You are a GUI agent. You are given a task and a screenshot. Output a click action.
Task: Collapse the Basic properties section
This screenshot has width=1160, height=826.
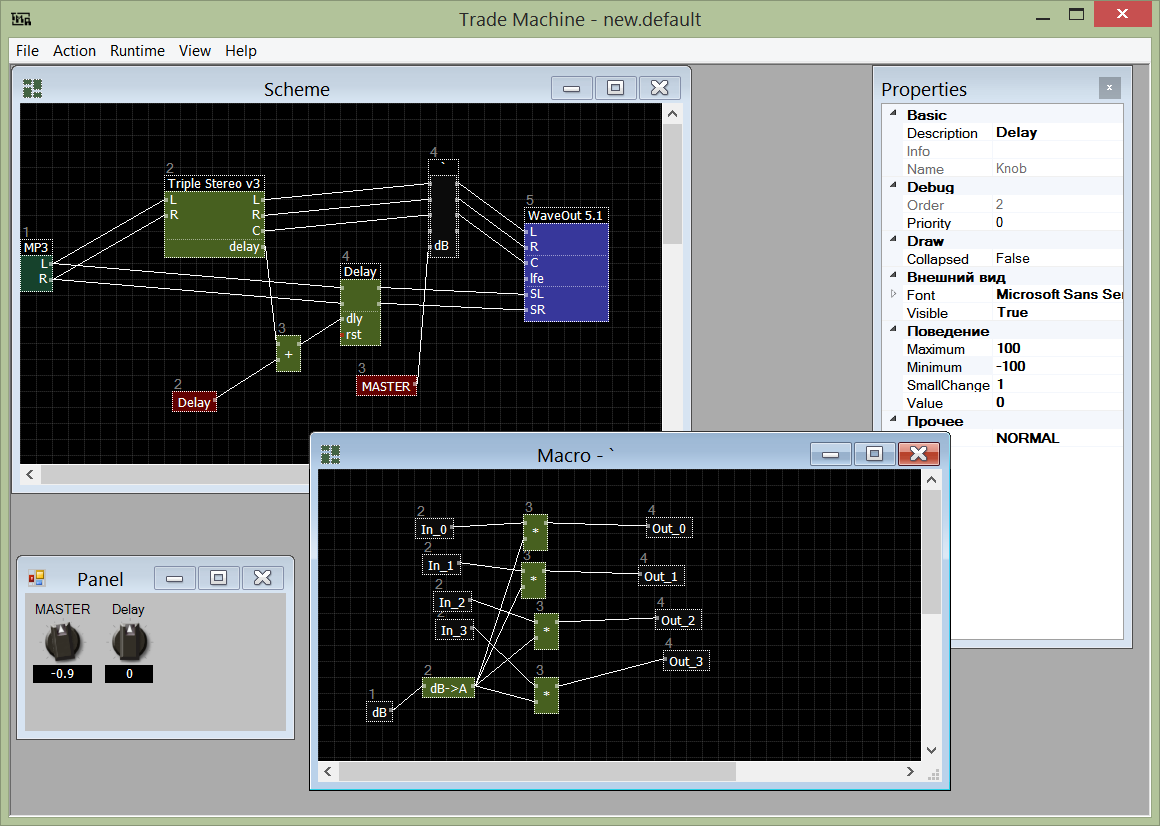(893, 115)
